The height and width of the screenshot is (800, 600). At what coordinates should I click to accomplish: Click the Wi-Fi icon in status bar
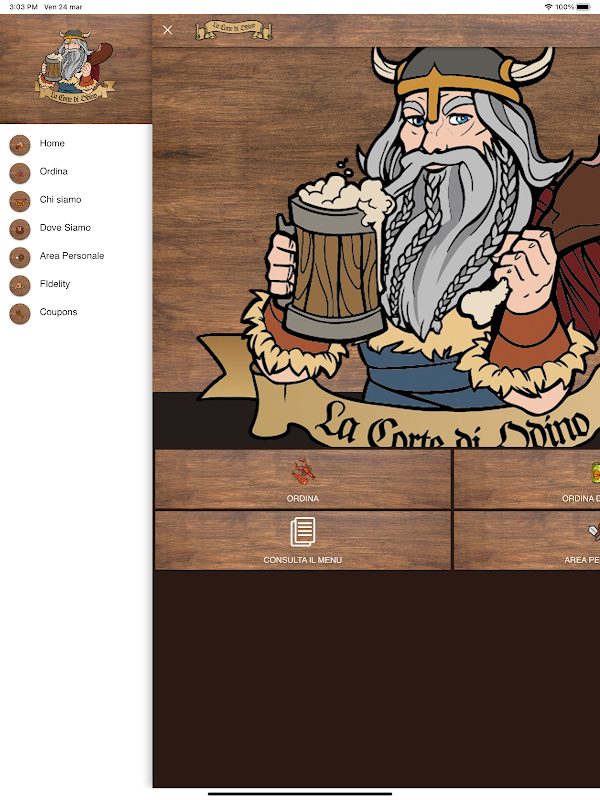click(x=548, y=7)
